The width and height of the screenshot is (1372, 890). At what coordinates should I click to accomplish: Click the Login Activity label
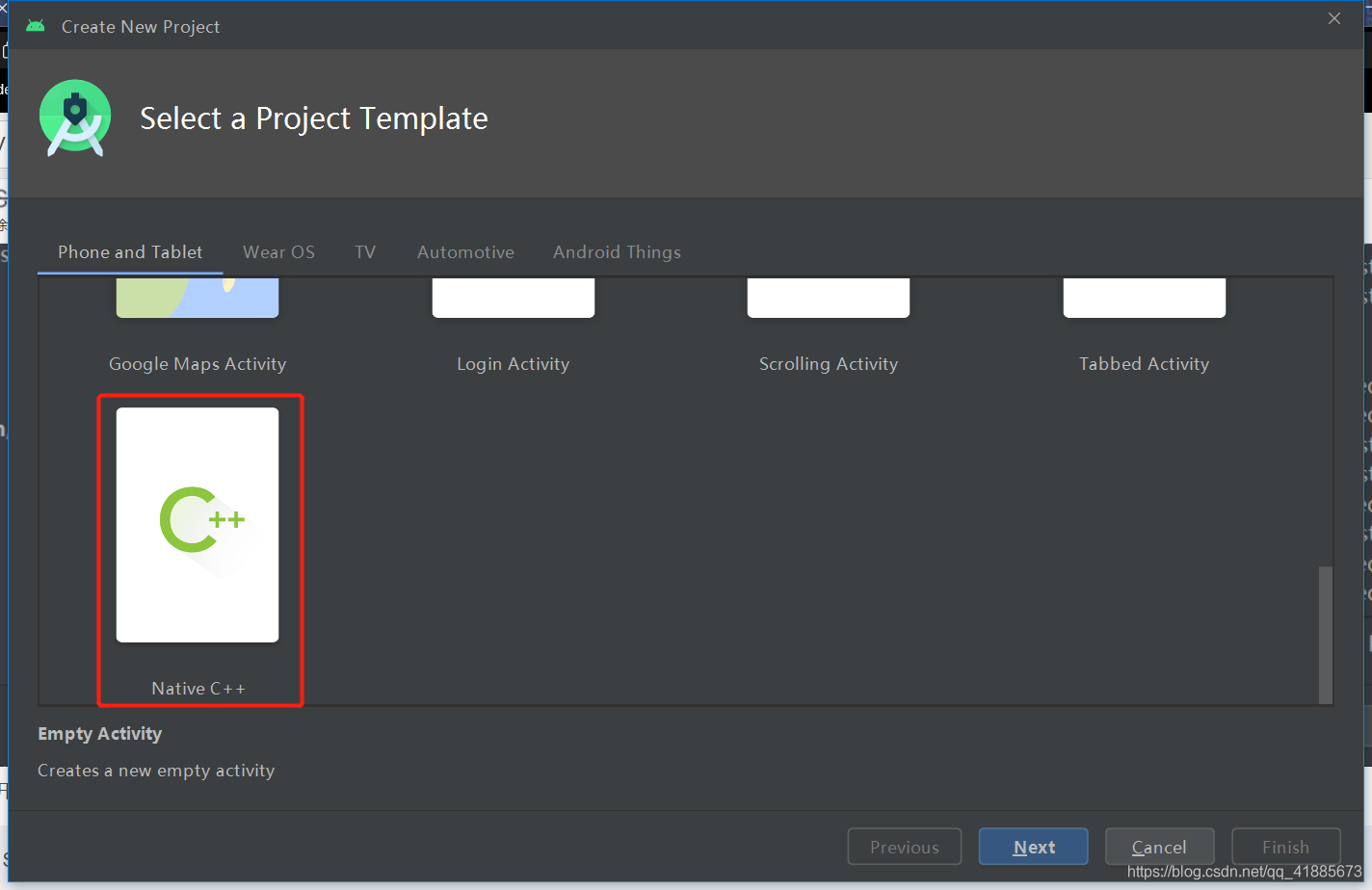514,364
